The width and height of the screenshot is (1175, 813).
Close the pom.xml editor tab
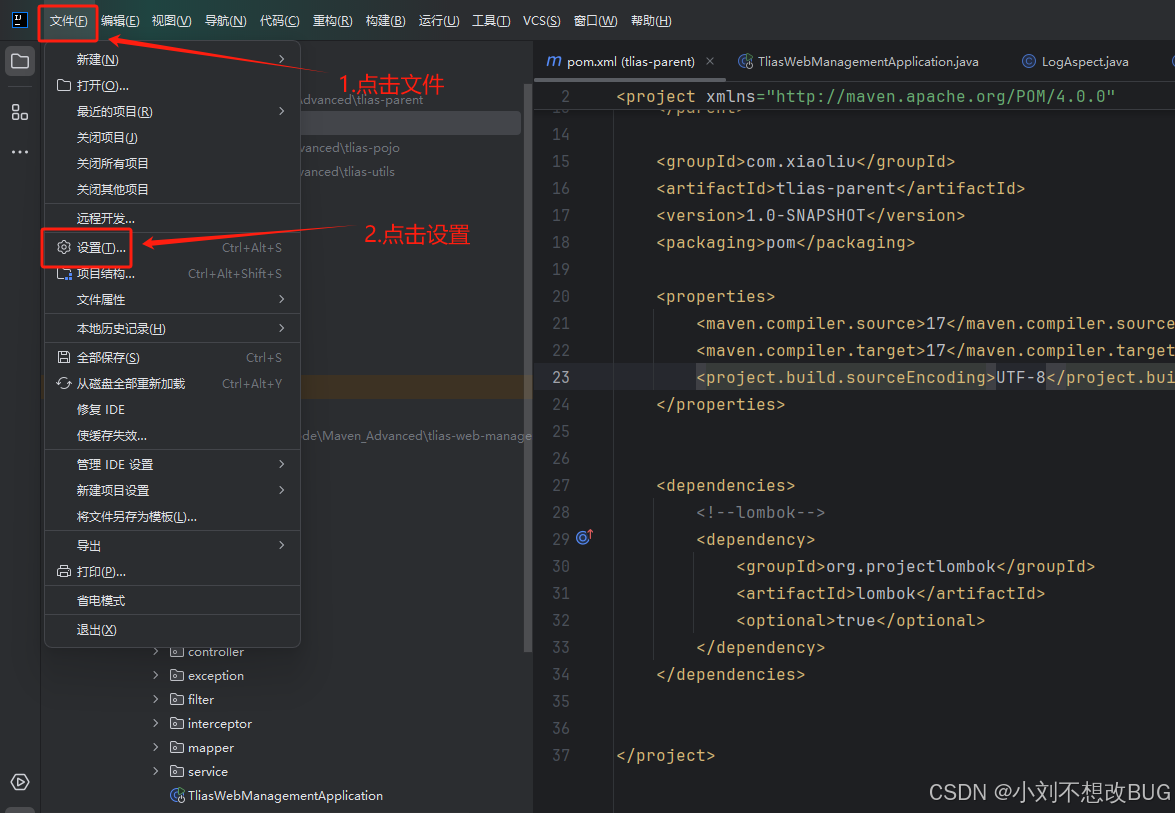(710, 61)
